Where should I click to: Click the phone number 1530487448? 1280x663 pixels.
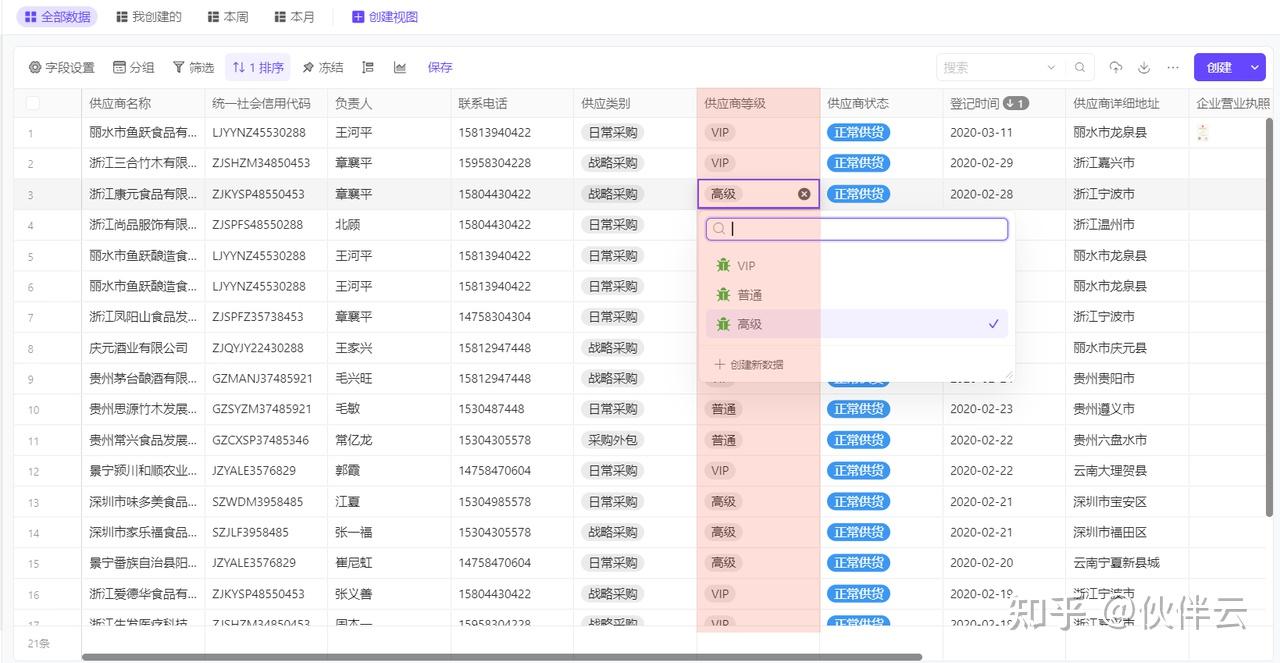(491, 409)
